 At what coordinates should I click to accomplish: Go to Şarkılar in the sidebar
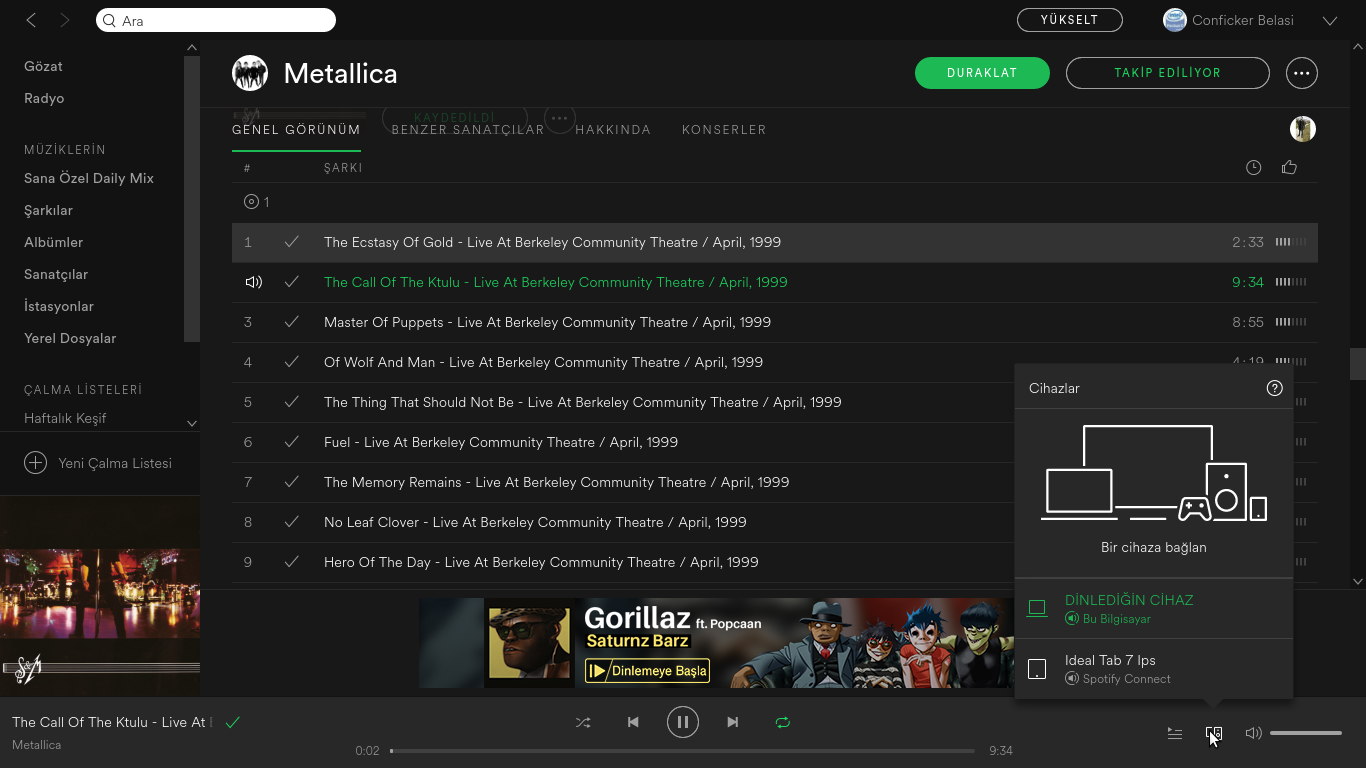pyautogui.click(x=48, y=210)
